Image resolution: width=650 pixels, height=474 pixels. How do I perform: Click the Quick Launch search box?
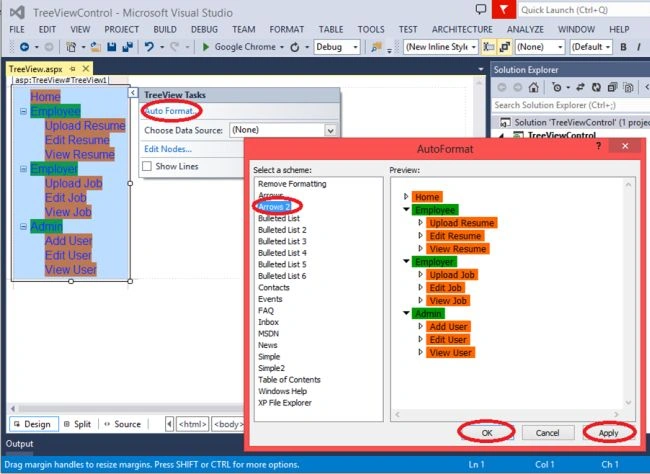584,10
